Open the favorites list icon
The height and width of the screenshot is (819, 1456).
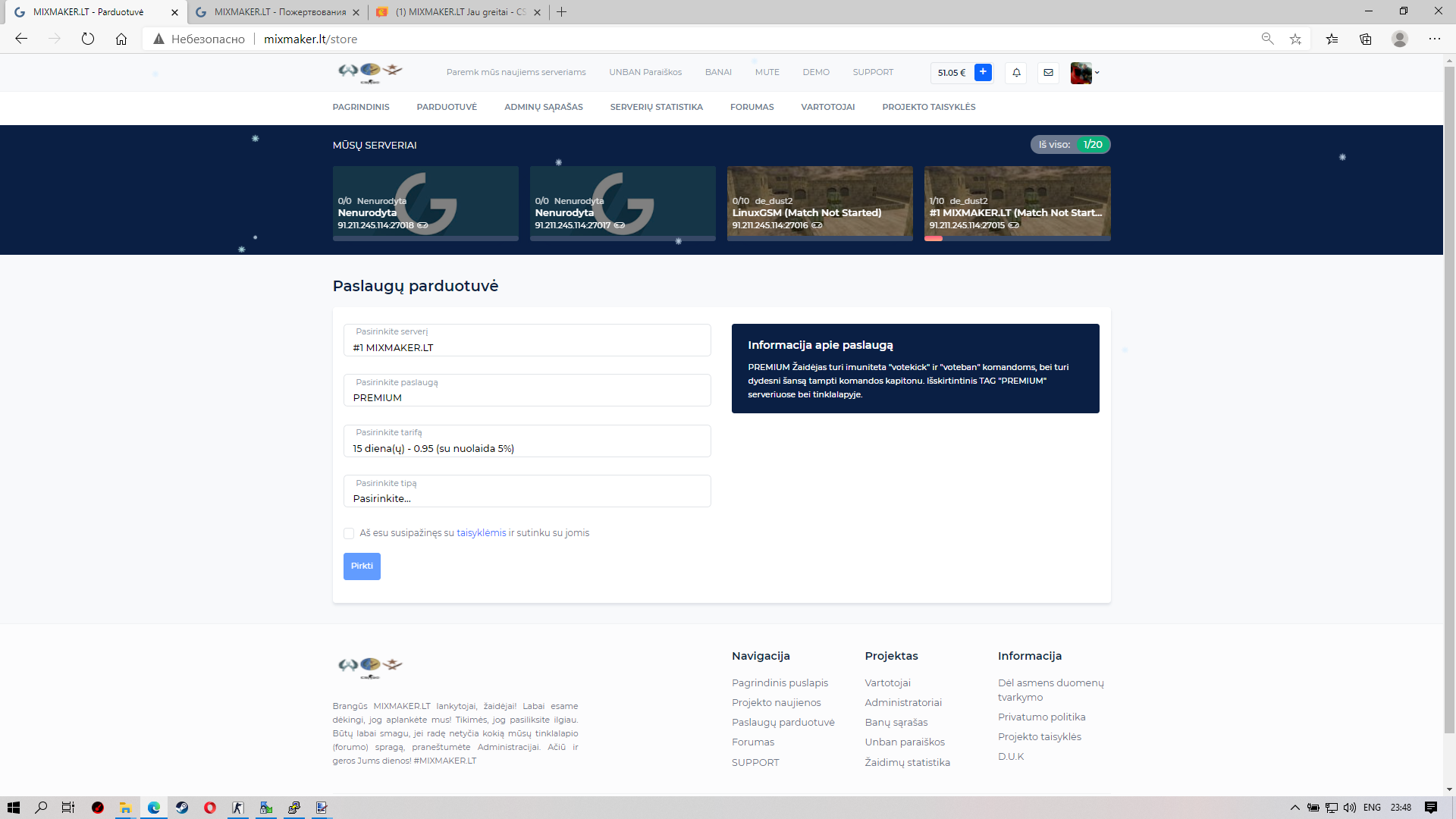coord(1332,39)
